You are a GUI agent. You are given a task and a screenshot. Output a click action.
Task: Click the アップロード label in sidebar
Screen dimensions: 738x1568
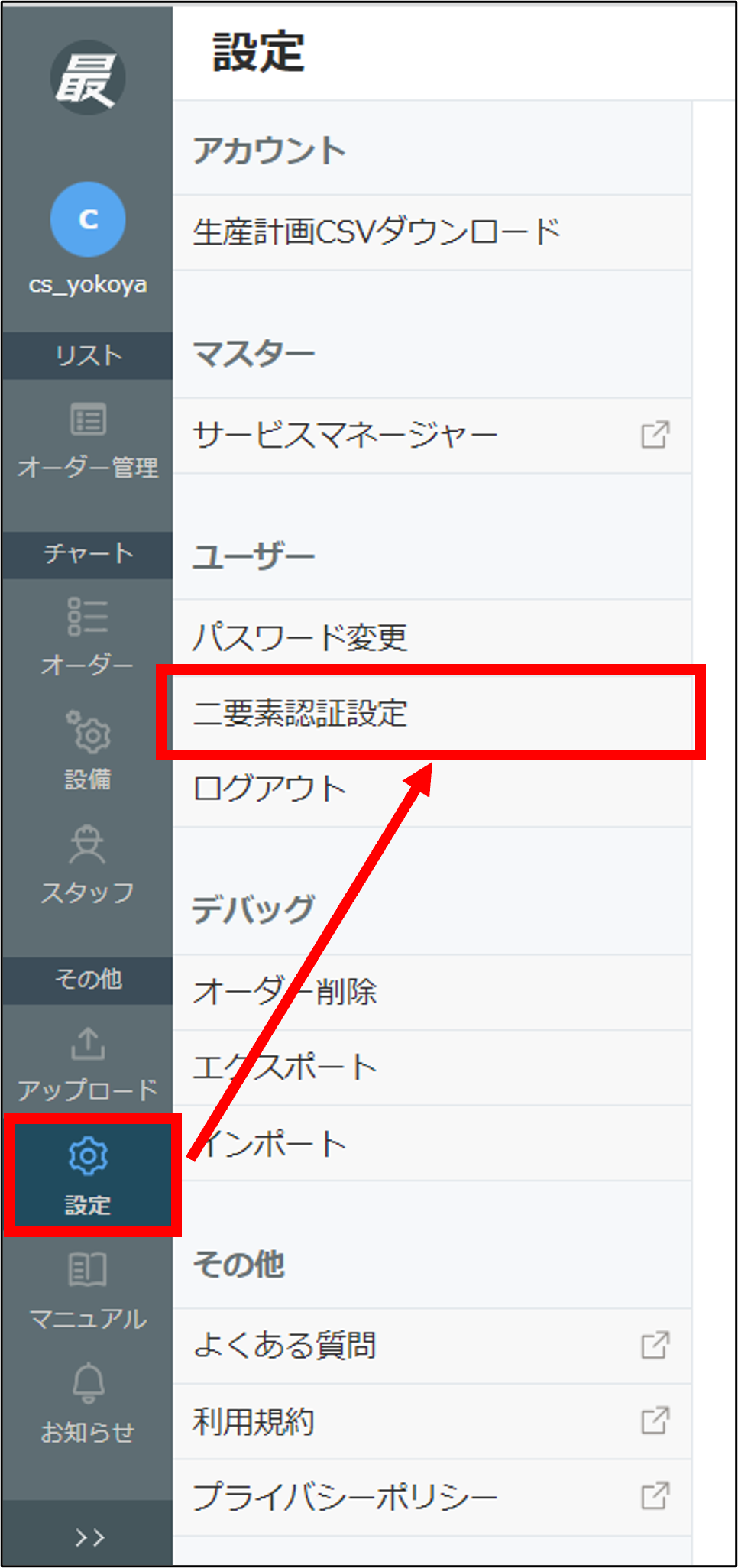pyautogui.click(x=88, y=1090)
